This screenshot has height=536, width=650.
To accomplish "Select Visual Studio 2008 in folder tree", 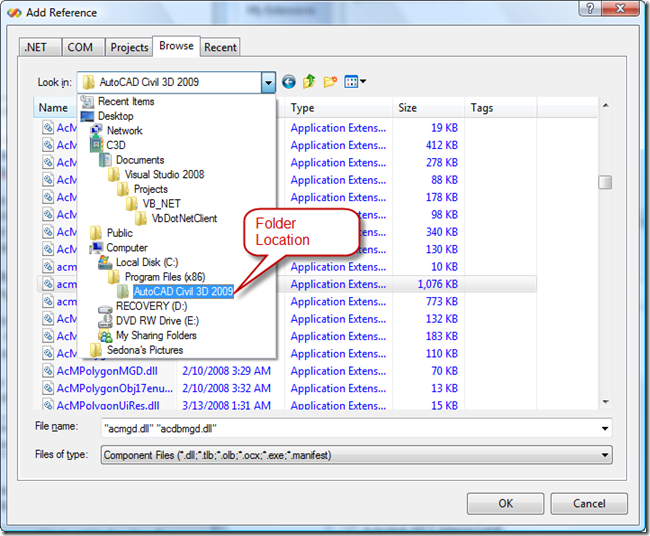I will coord(164,174).
